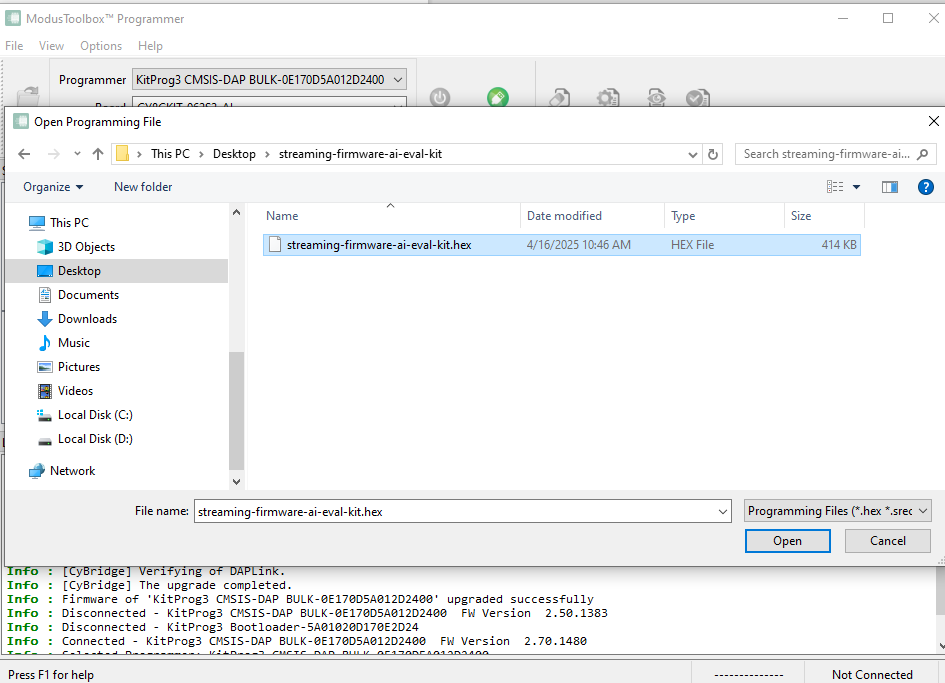Open the Options menu
This screenshot has width=945, height=683.
[101, 46]
